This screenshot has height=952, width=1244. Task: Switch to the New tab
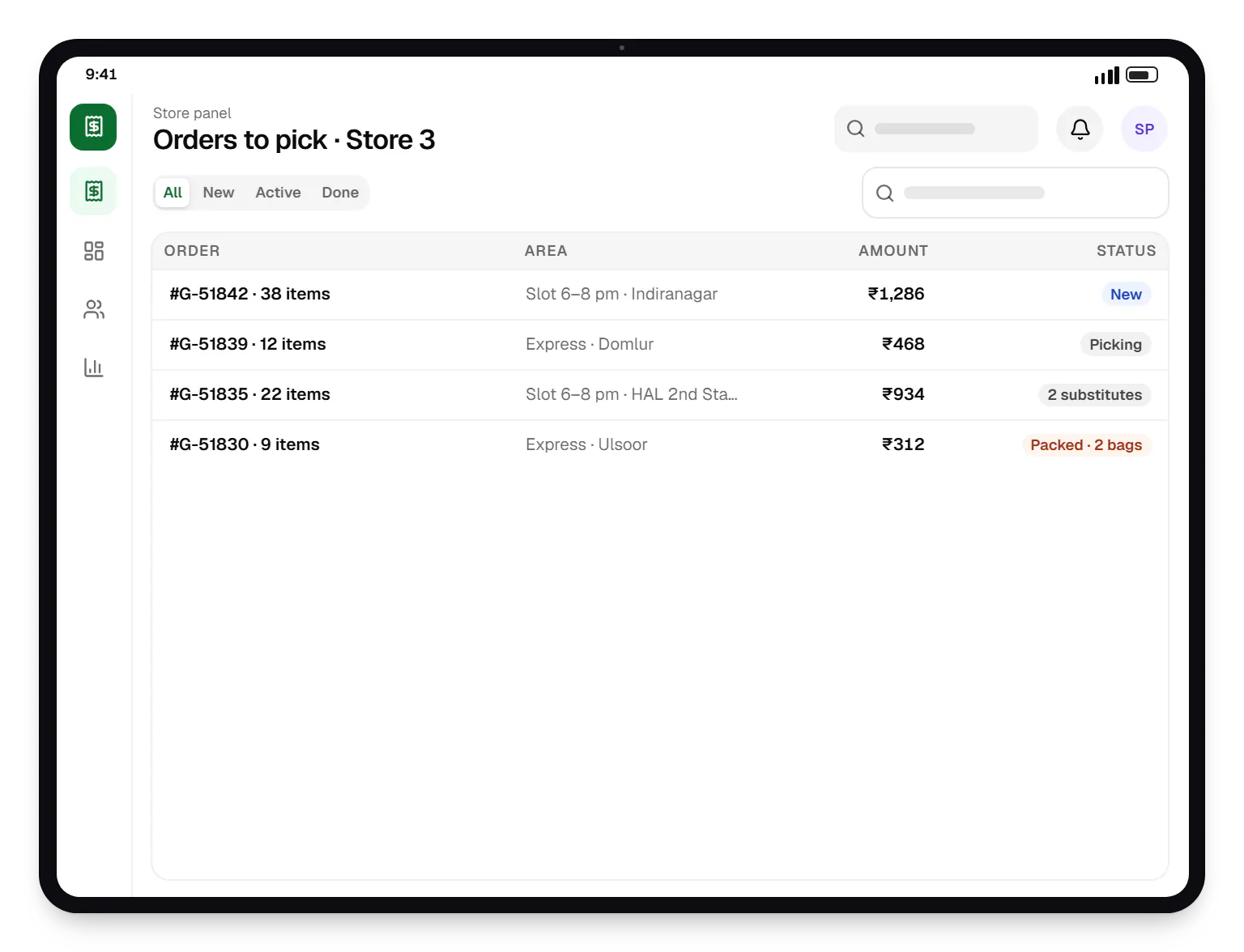click(x=219, y=193)
